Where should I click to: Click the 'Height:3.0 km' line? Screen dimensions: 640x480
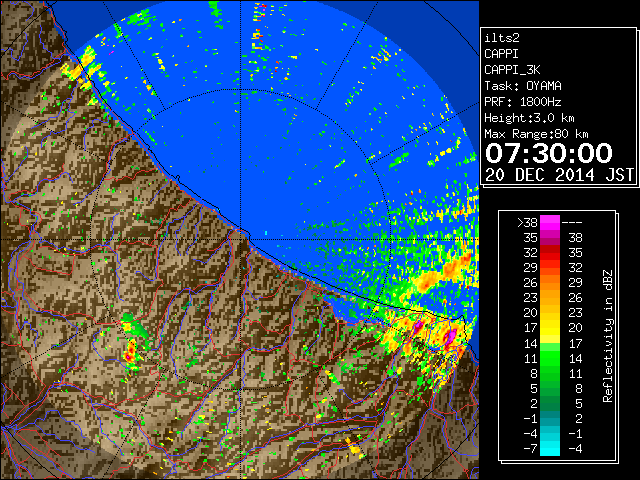click(x=529, y=118)
